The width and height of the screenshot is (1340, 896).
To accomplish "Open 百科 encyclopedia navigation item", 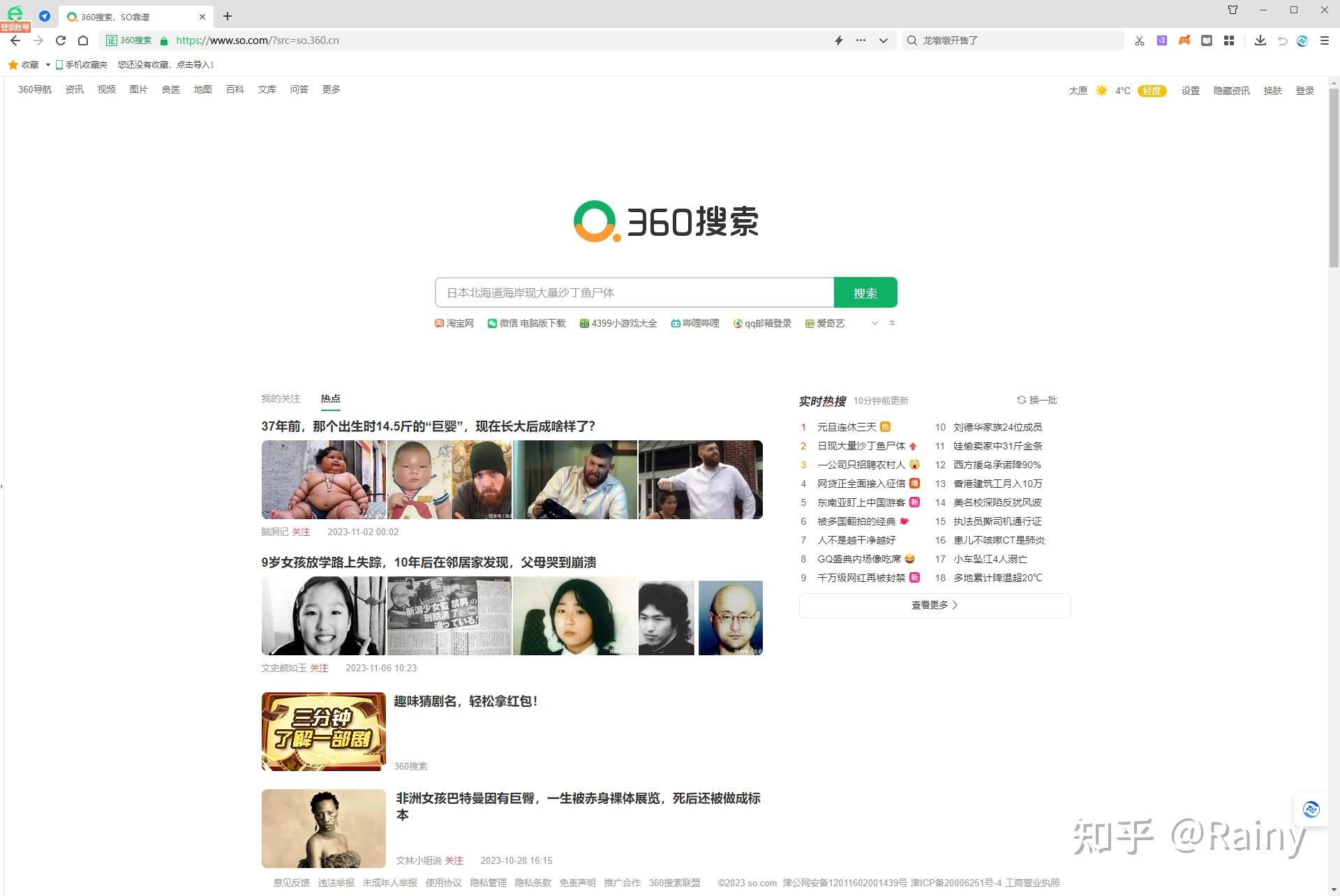I will click(x=234, y=89).
